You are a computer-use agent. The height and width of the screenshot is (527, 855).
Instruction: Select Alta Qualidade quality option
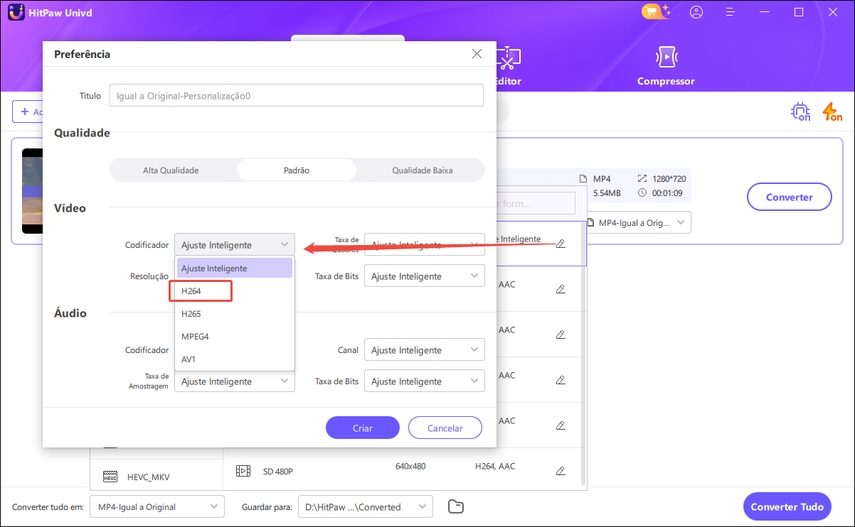click(x=171, y=170)
